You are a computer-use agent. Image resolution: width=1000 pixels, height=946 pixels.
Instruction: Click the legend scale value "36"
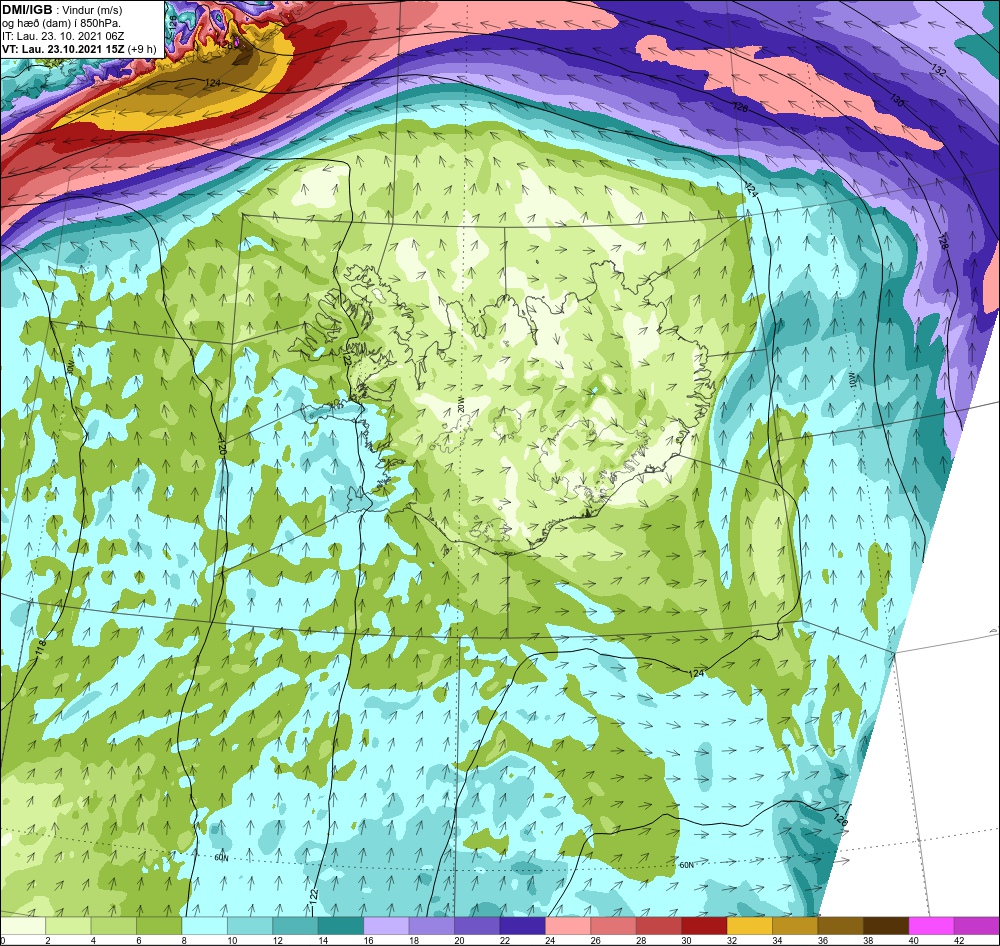822,940
